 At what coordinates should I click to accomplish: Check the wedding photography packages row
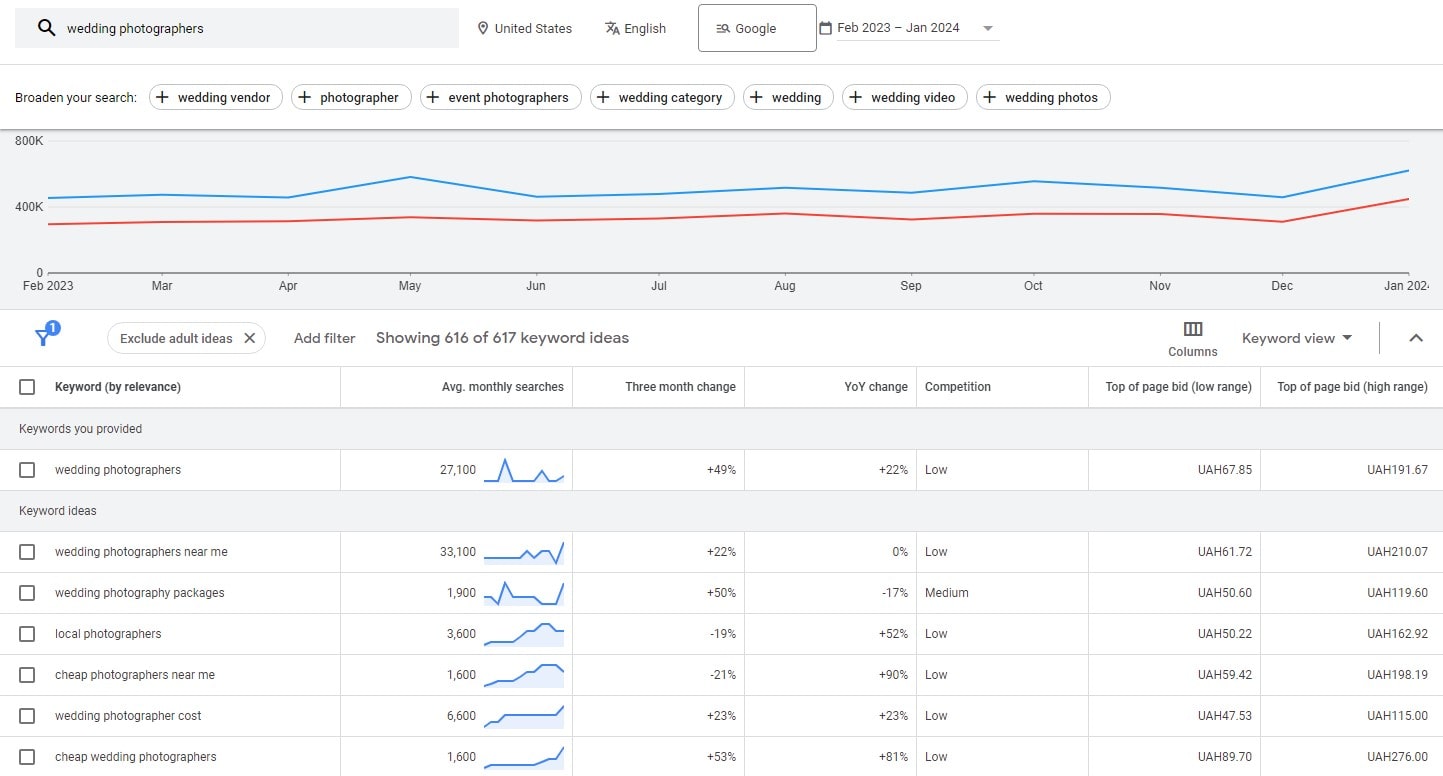pyautogui.click(x=27, y=593)
